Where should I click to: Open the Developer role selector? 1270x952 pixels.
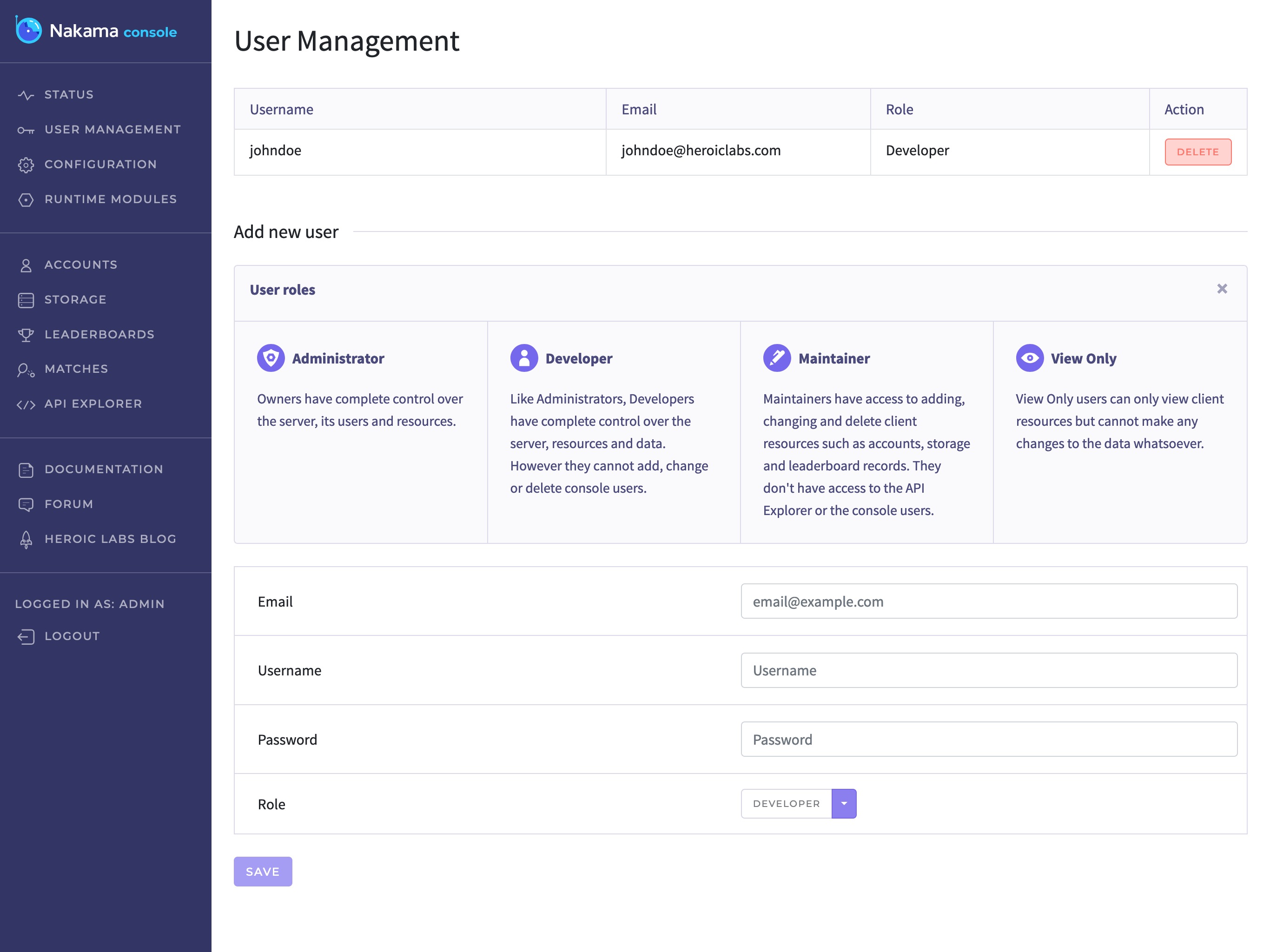786,804
